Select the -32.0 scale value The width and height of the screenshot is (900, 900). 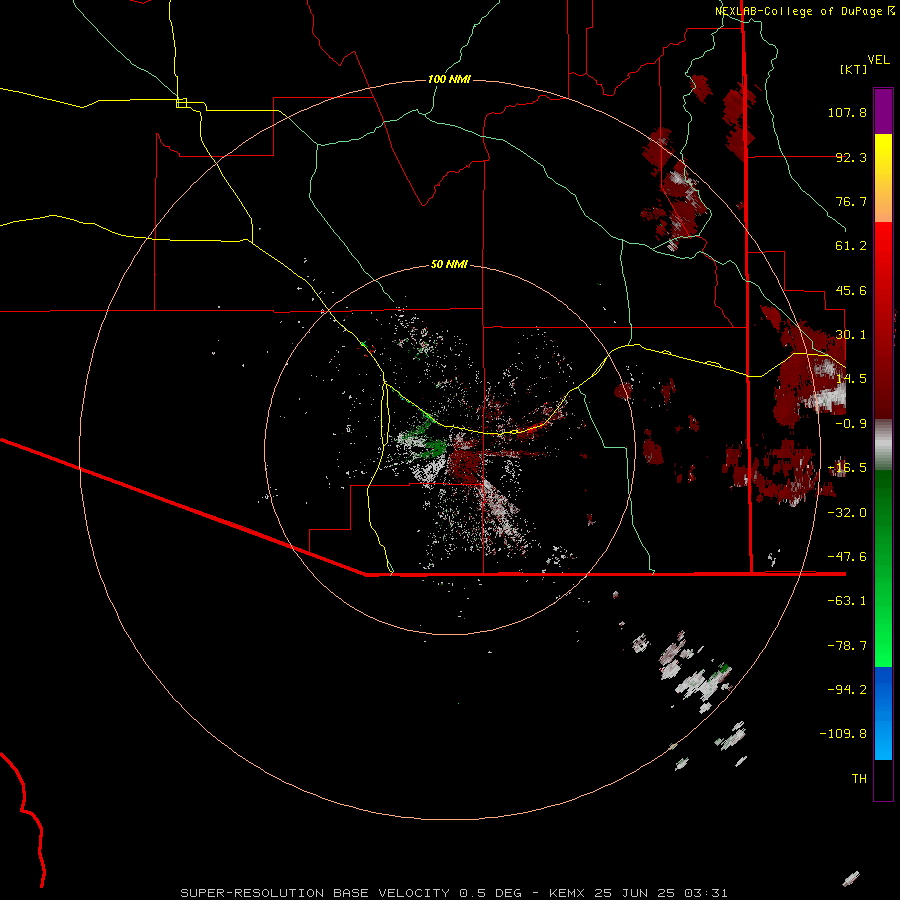tap(847, 513)
